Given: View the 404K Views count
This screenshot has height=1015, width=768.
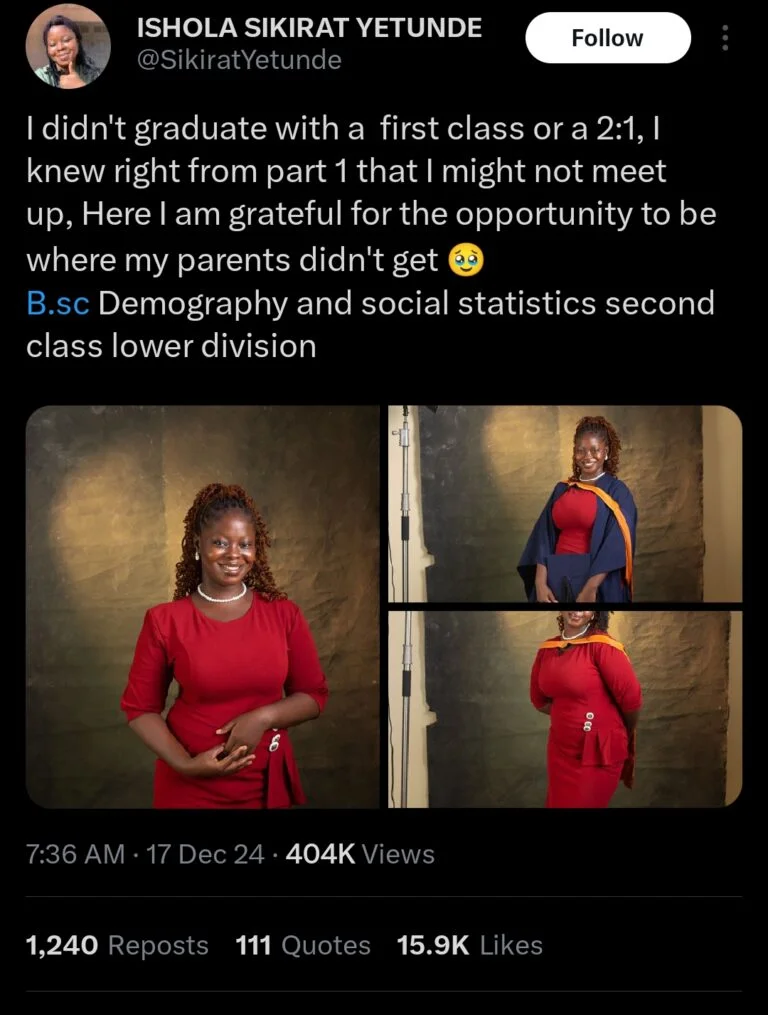Looking at the screenshot, I should coord(360,854).
